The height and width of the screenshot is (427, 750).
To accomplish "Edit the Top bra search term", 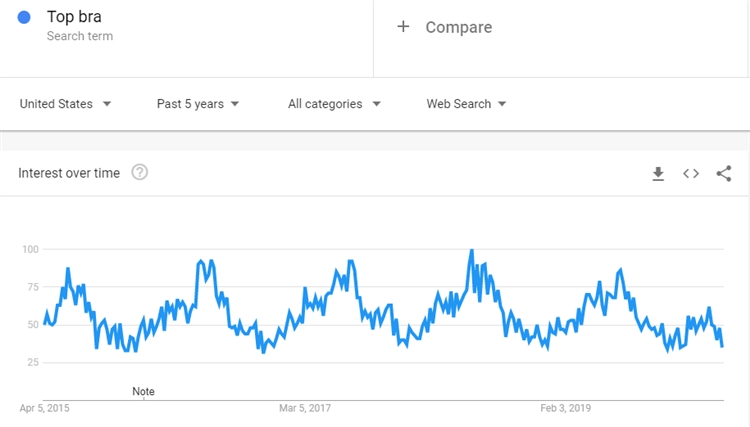I will tap(74, 17).
